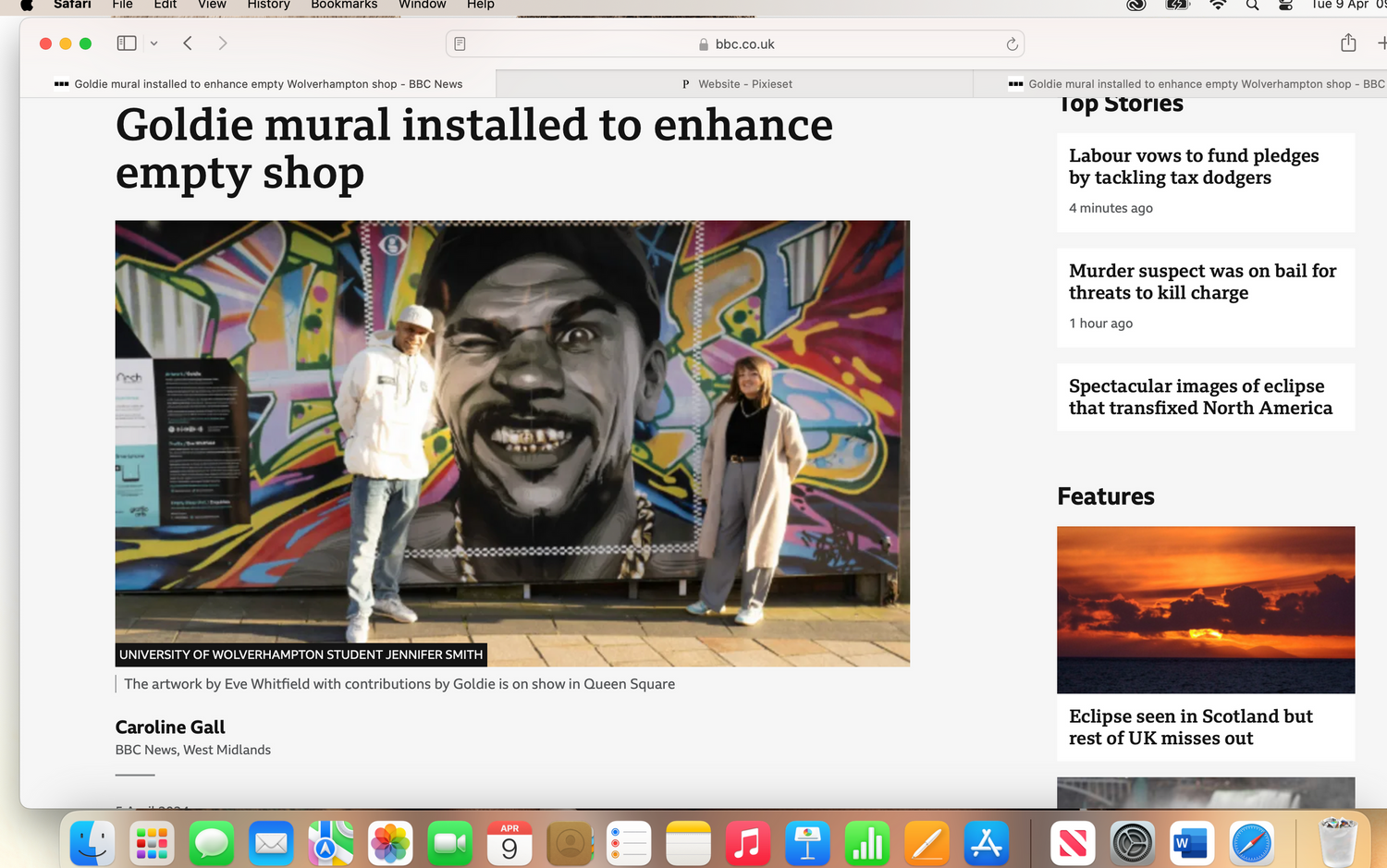Show the Safari sidebar
This screenshot has width=1387, height=868.
(x=127, y=43)
